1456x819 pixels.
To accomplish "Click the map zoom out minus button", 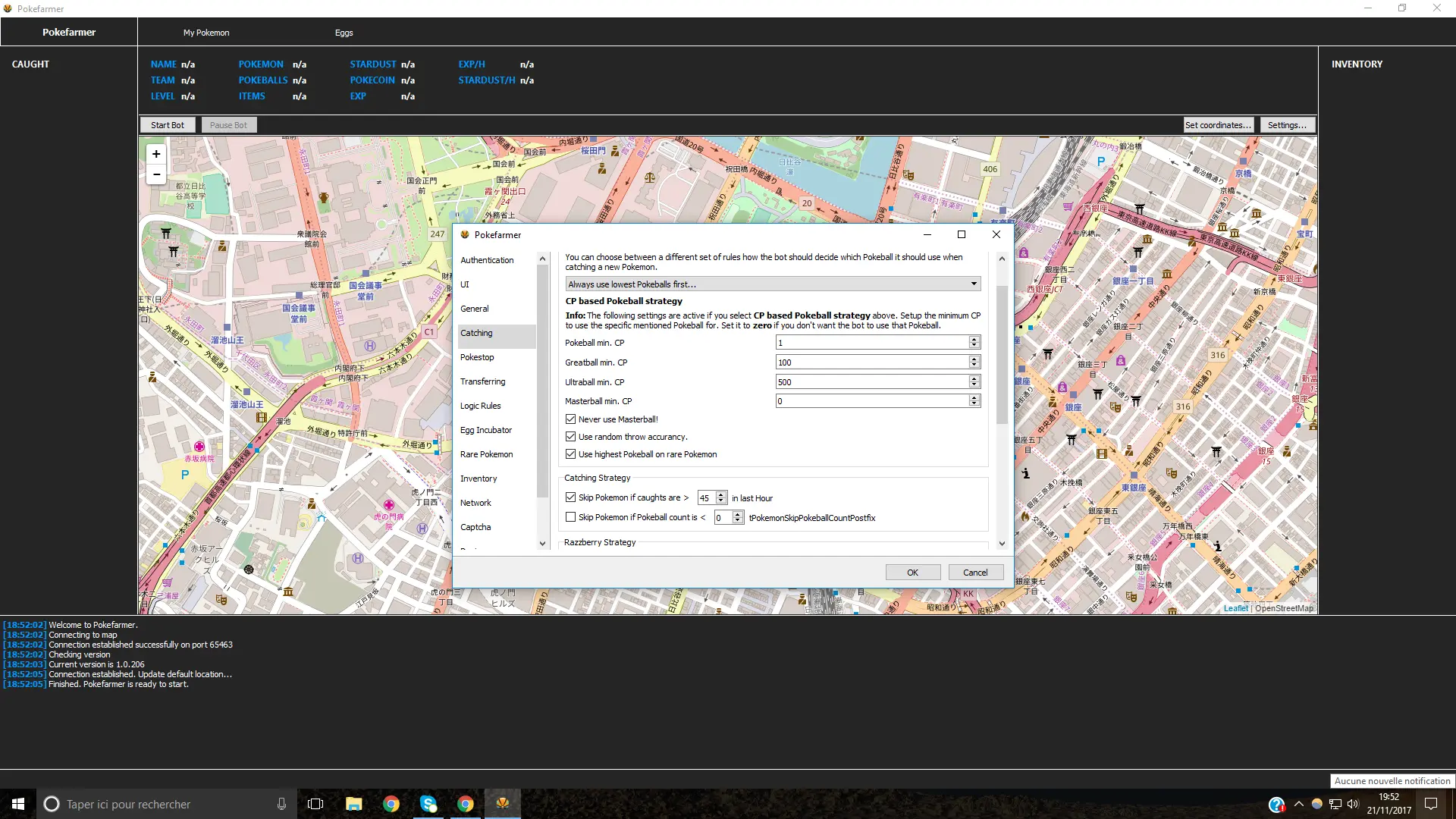I will 156,174.
